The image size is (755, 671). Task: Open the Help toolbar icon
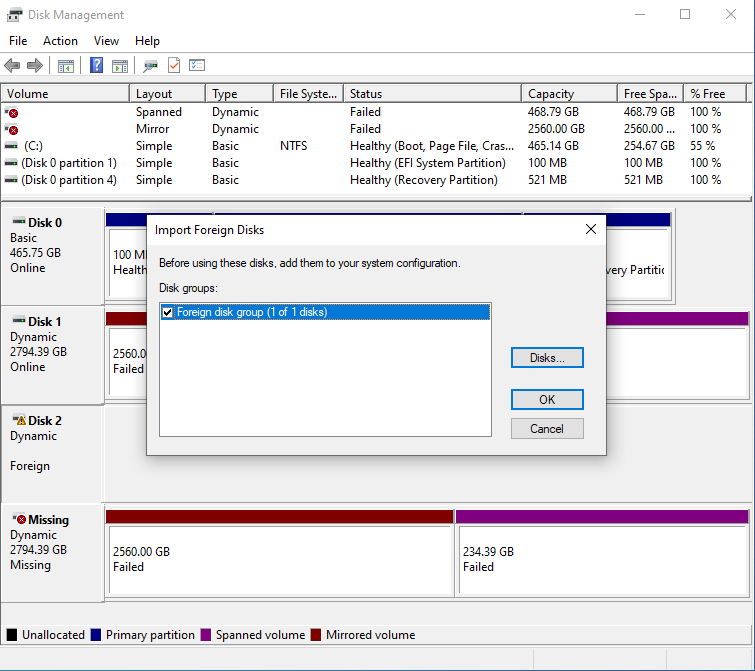96,65
